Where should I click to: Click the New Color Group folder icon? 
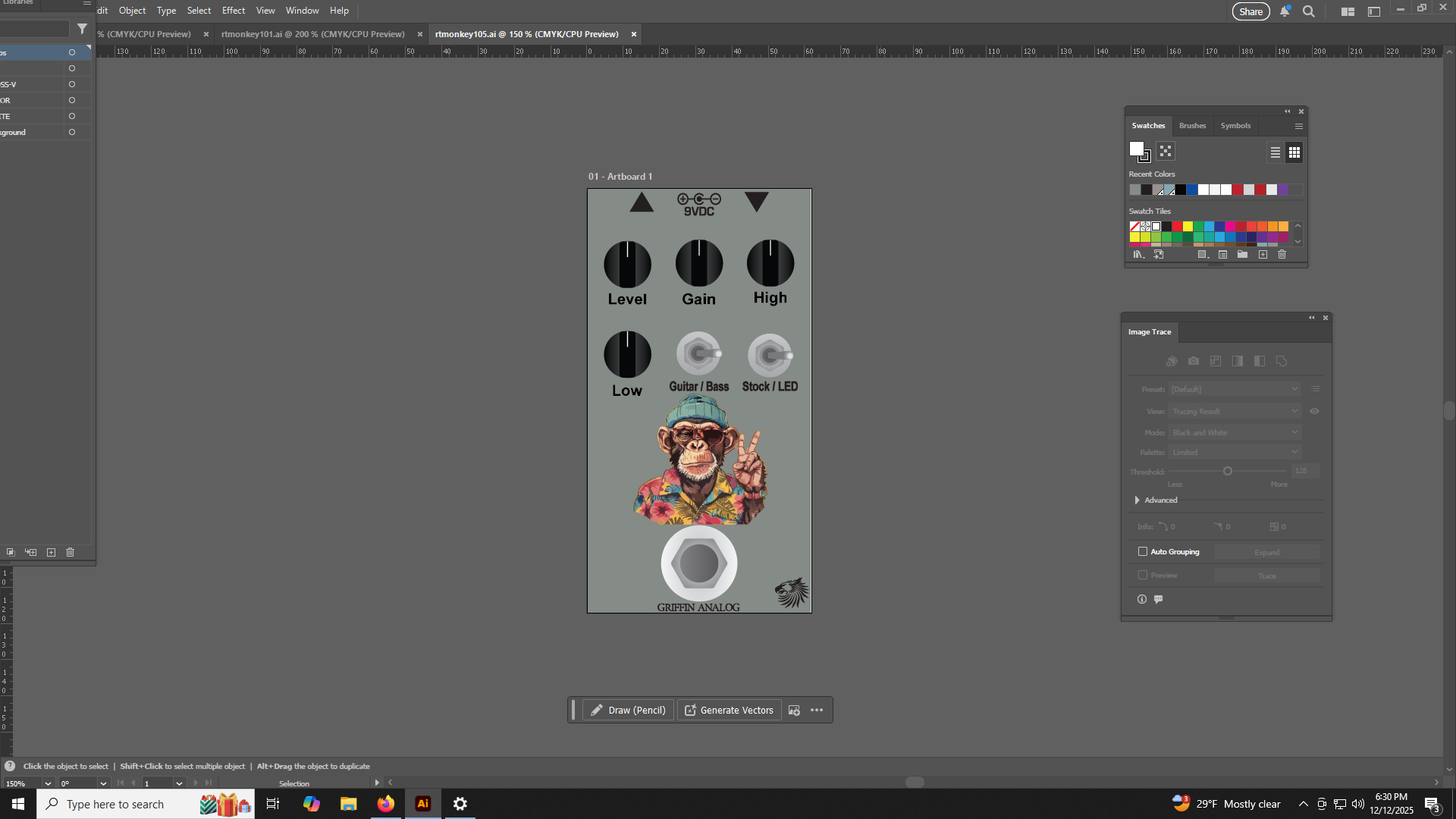pos(1242,255)
